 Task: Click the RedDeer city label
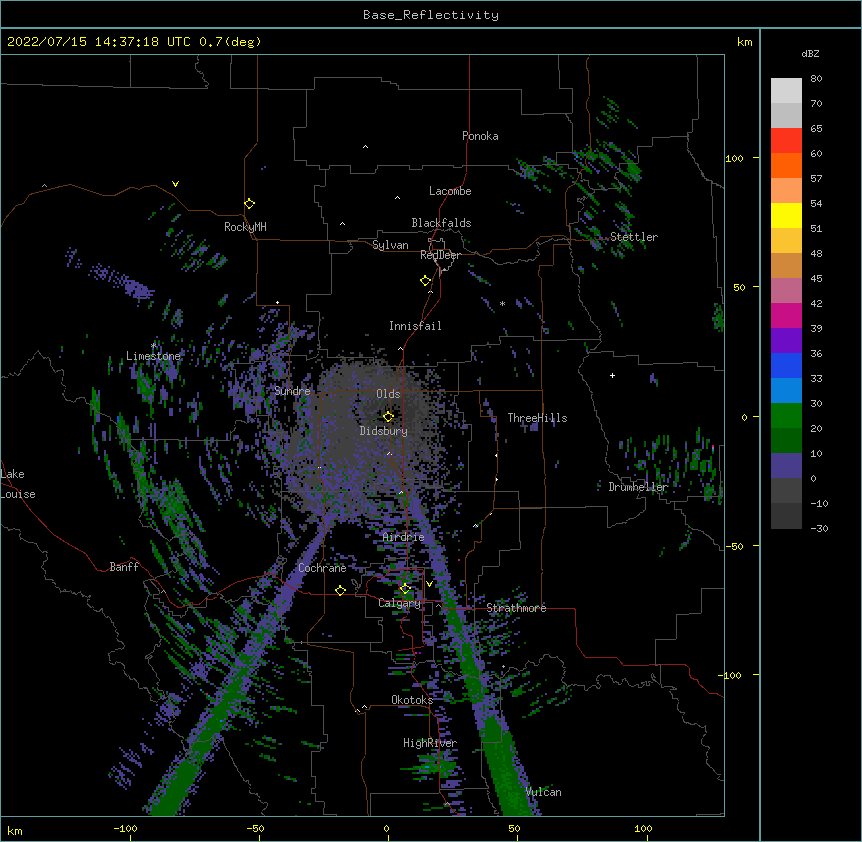pos(440,255)
